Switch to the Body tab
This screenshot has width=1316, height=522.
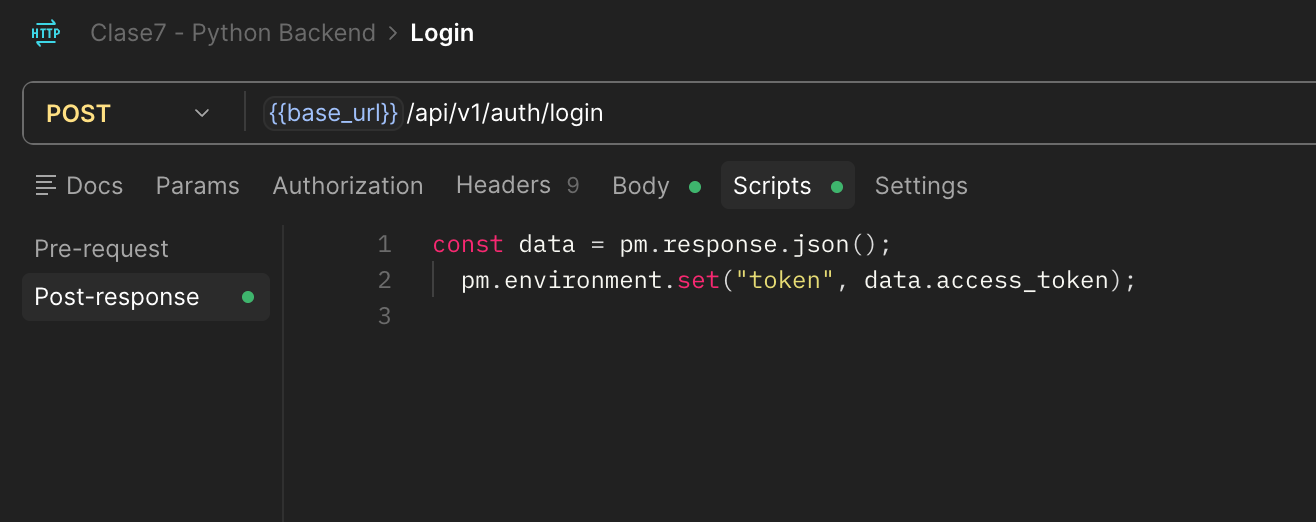tap(656, 186)
